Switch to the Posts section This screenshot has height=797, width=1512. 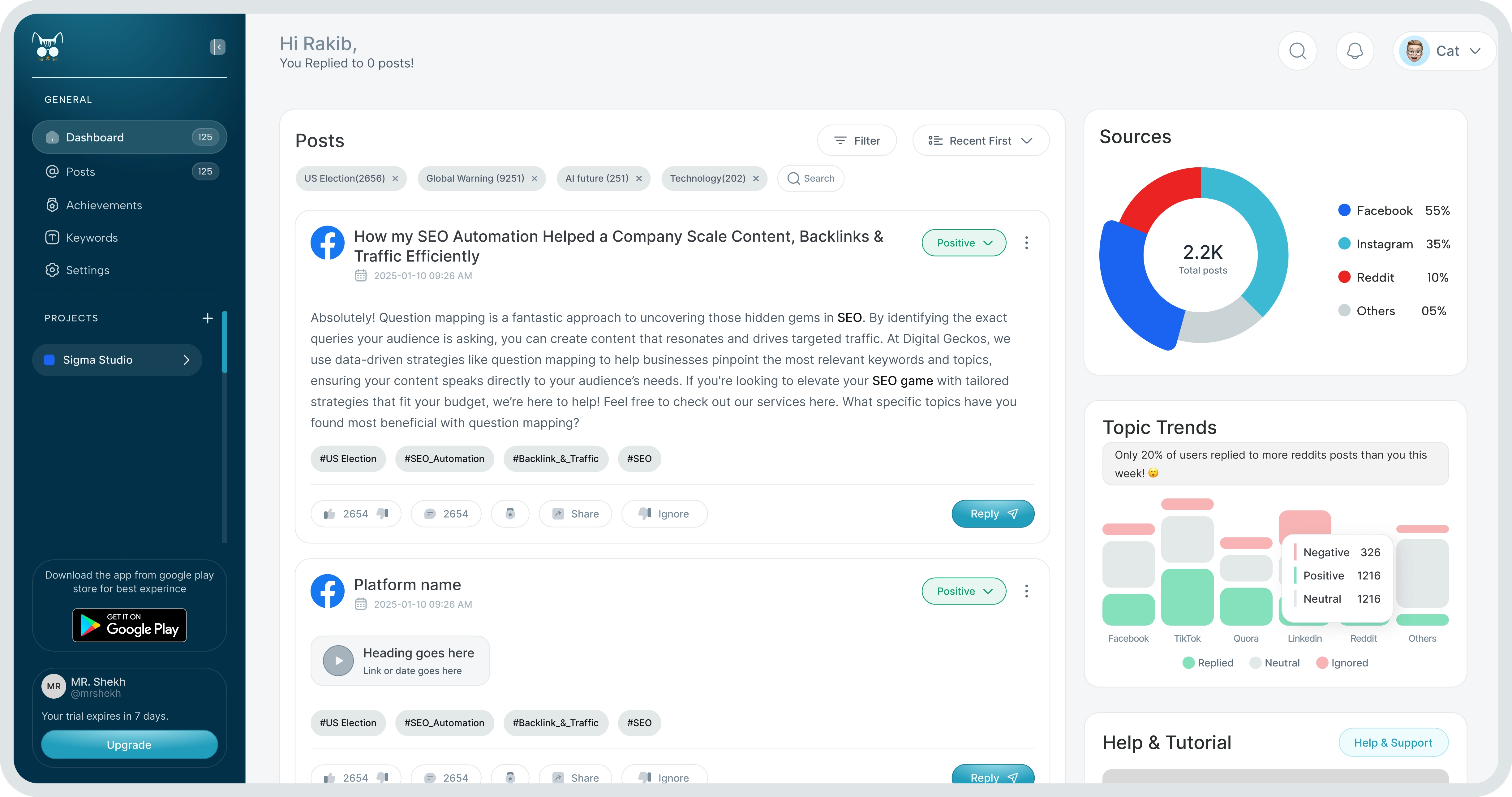coord(80,171)
